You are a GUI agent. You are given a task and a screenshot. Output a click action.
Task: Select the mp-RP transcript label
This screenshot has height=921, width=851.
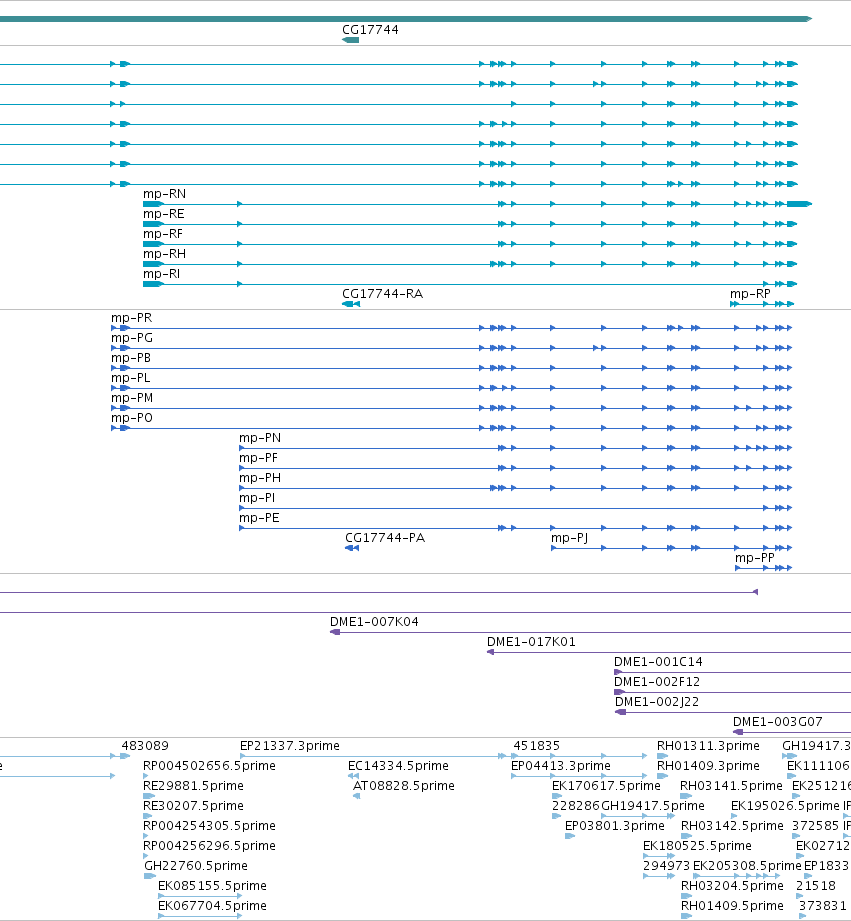750,294
